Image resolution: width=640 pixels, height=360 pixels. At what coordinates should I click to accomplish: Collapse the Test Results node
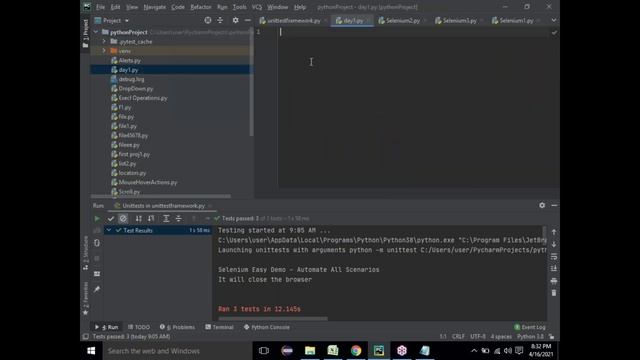109,230
